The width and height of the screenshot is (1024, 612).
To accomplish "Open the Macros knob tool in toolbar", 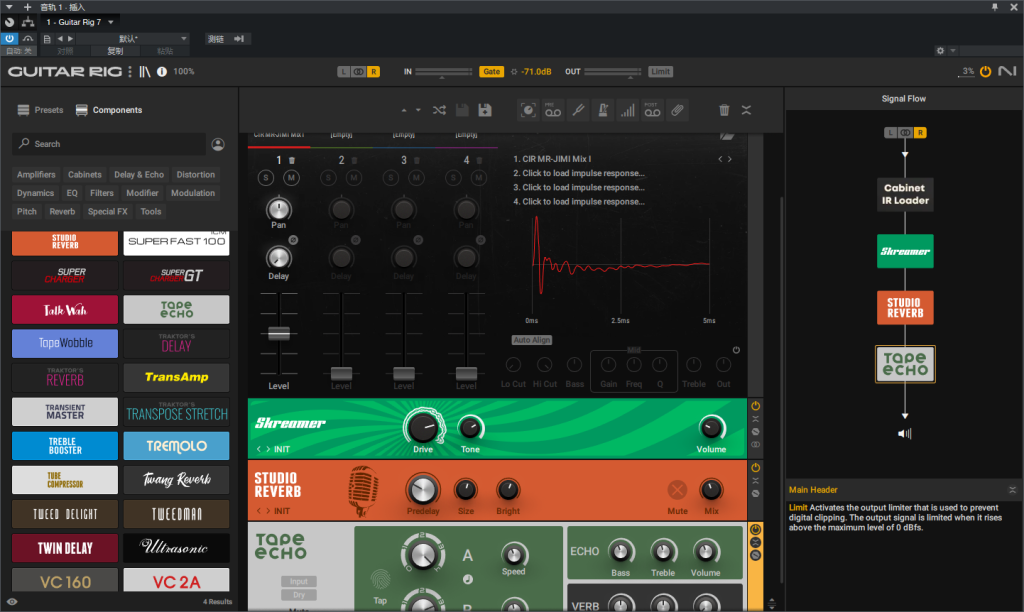I will pyautogui.click(x=528, y=110).
